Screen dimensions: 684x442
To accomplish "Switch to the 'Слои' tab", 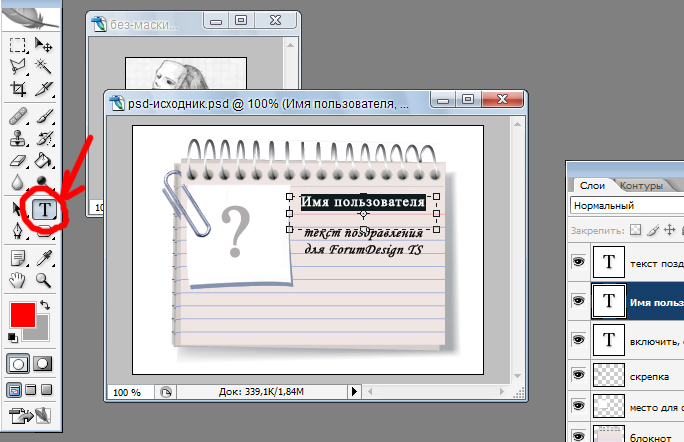I will [x=592, y=185].
